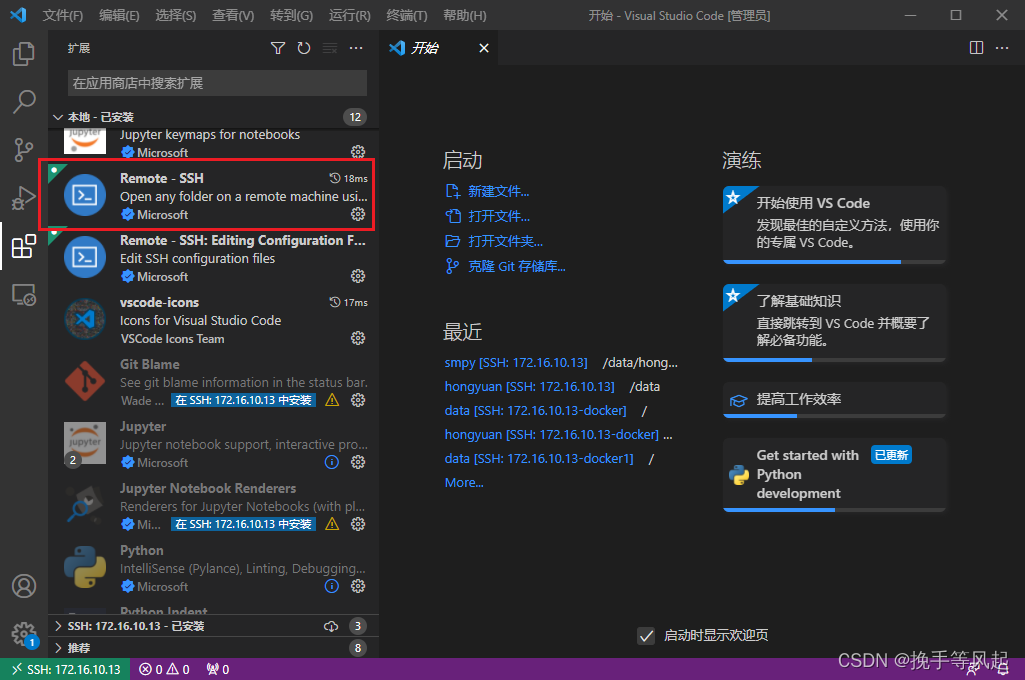Open recent hongyuan [SSH: 172.16.10.13-docker]

[552, 434]
